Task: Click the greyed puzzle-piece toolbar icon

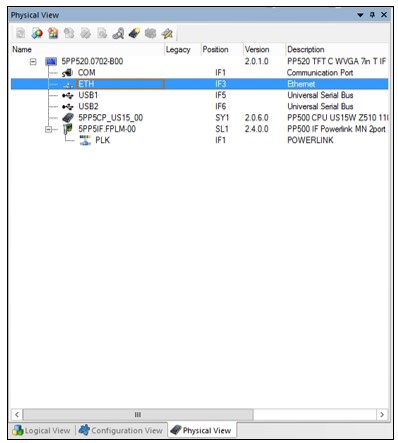Action: (150, 33)
